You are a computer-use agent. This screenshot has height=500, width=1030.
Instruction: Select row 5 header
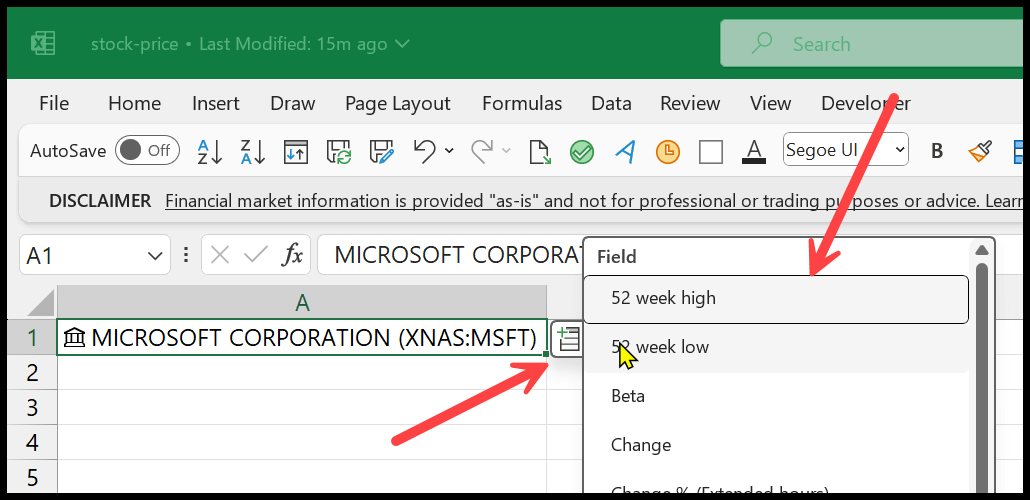click(x=32, y=476)
